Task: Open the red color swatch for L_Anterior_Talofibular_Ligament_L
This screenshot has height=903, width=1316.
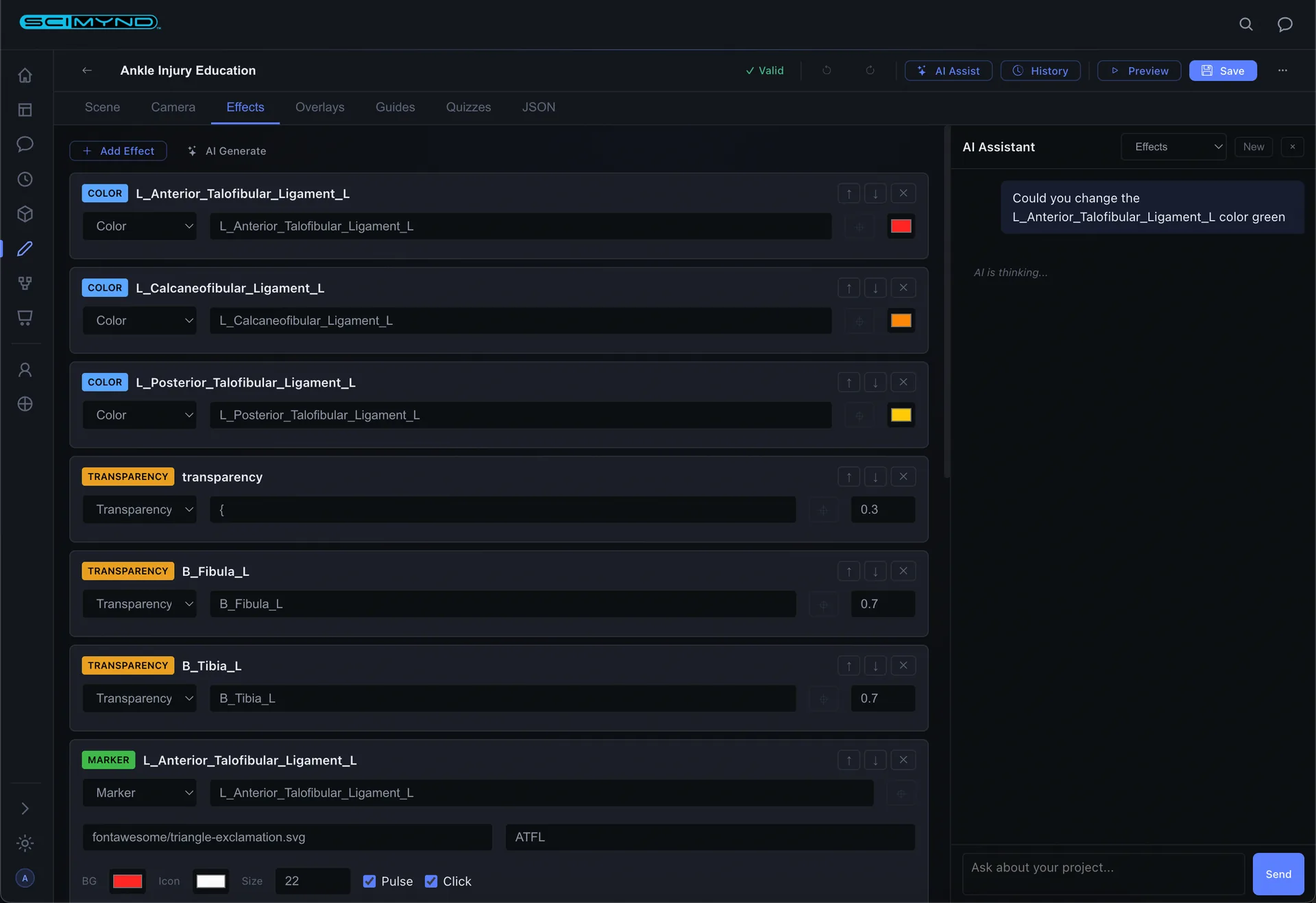Action: (x=901, y=226)
